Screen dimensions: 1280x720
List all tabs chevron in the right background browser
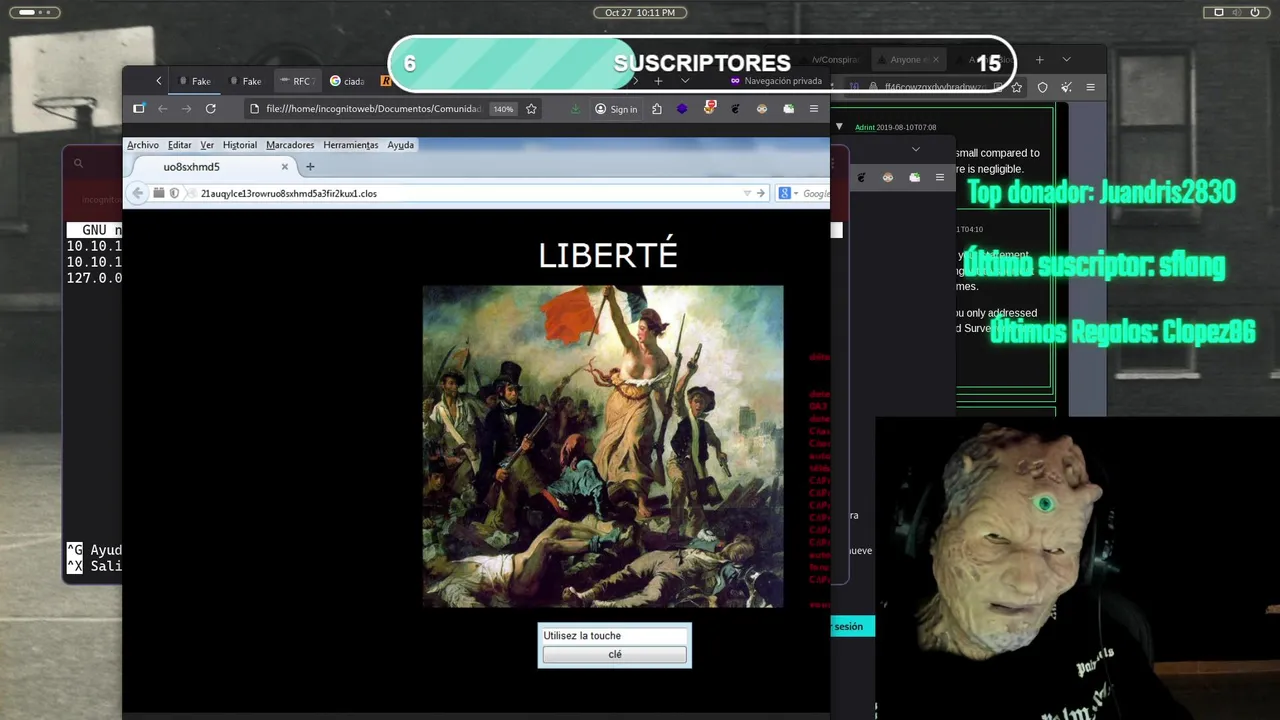pyautogui.click(x=1066, y=60)
